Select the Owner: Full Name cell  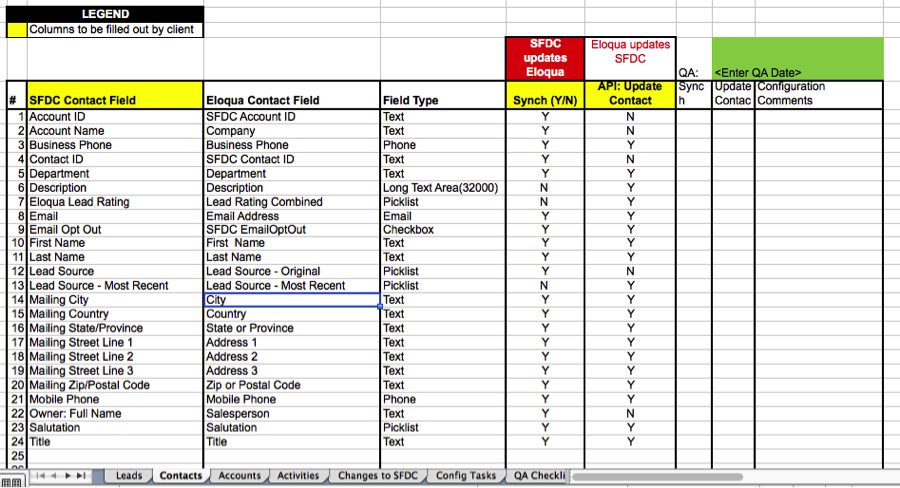pos(115,413)
